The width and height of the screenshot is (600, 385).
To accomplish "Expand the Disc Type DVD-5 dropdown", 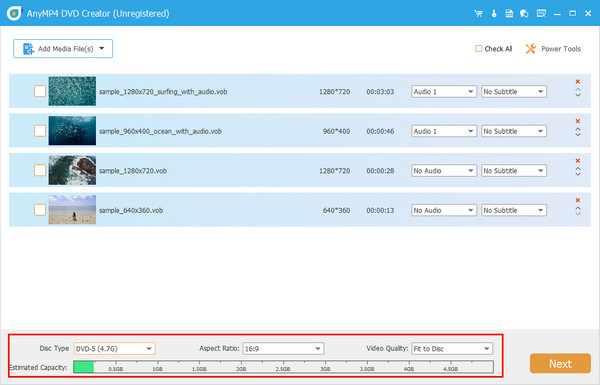I will (x=114, y=349).
